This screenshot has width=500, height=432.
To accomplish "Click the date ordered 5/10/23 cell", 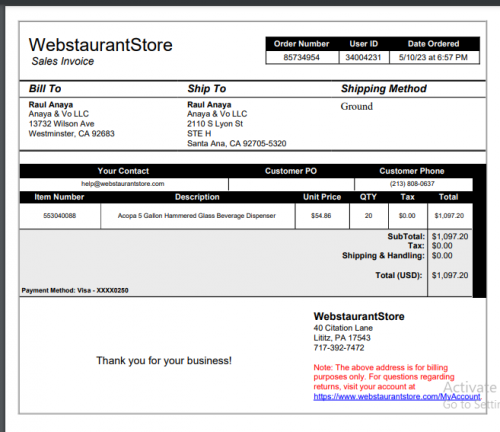I will pos(433,57).
